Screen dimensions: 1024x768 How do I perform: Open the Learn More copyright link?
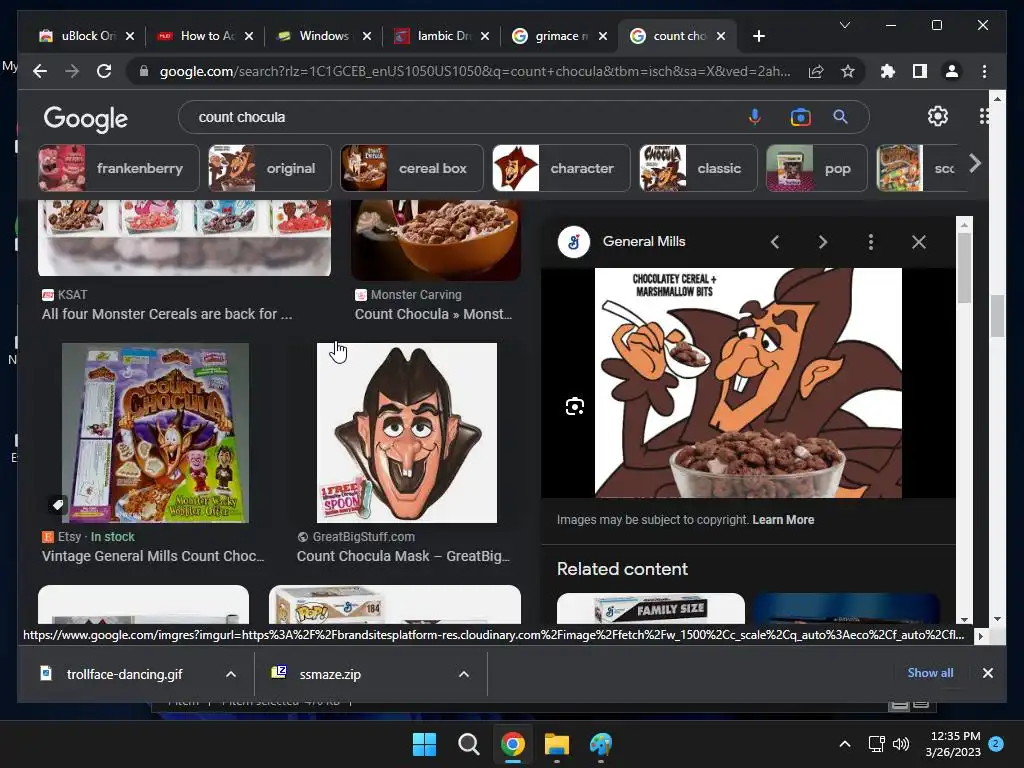[x=783, y=520]
